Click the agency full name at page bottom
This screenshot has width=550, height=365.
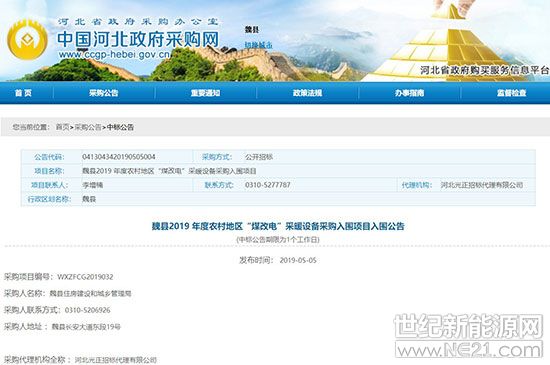[x=115, y=360]
